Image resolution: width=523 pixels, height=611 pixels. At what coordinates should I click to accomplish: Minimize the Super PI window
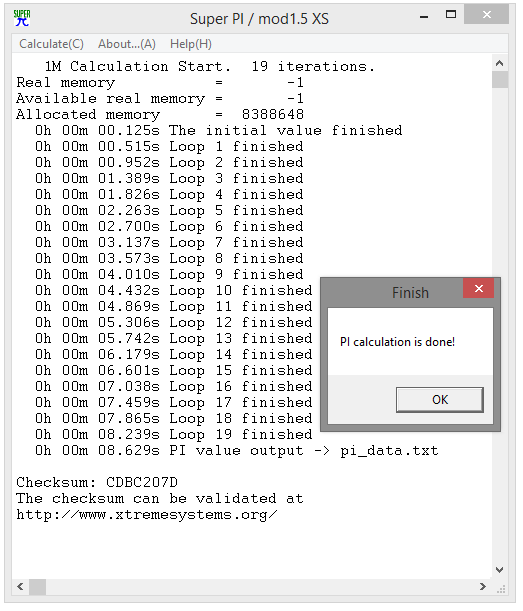click(424, 17)
